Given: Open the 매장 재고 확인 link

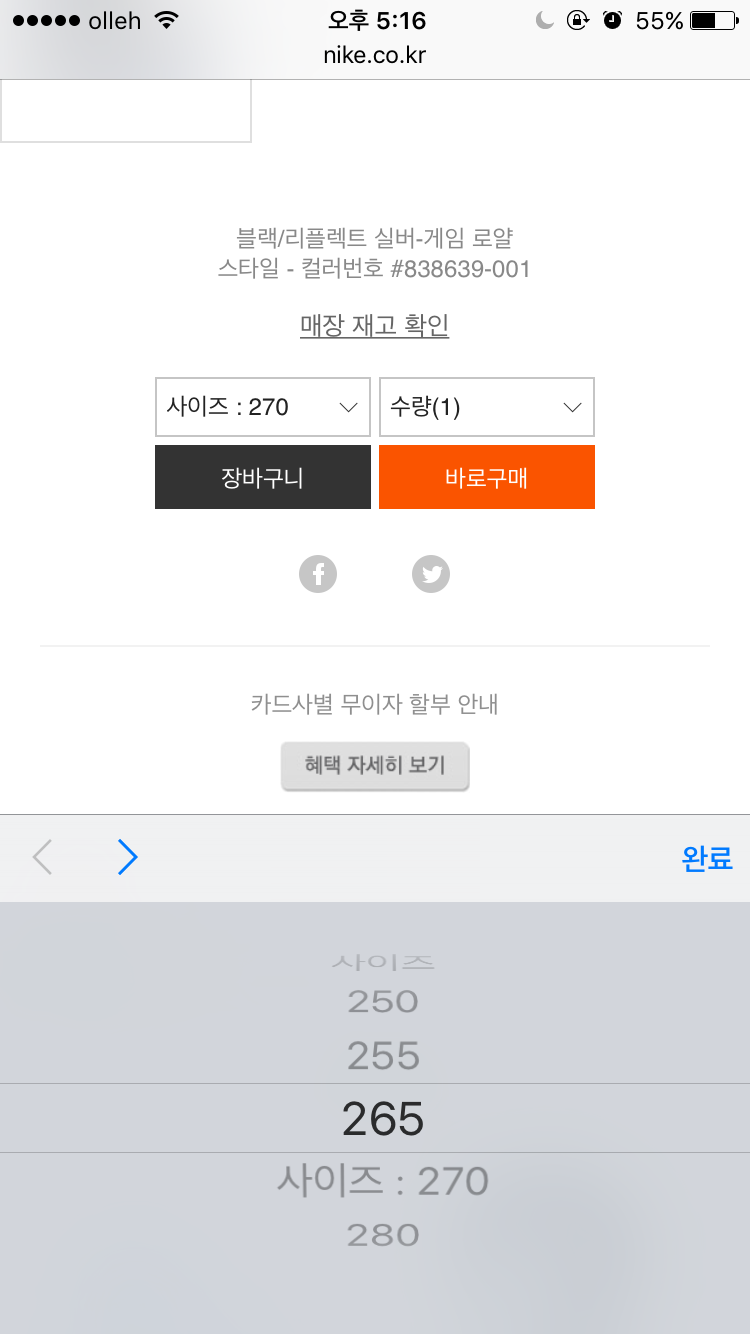Looking at the screenshot, I should (x=375, y=325).
